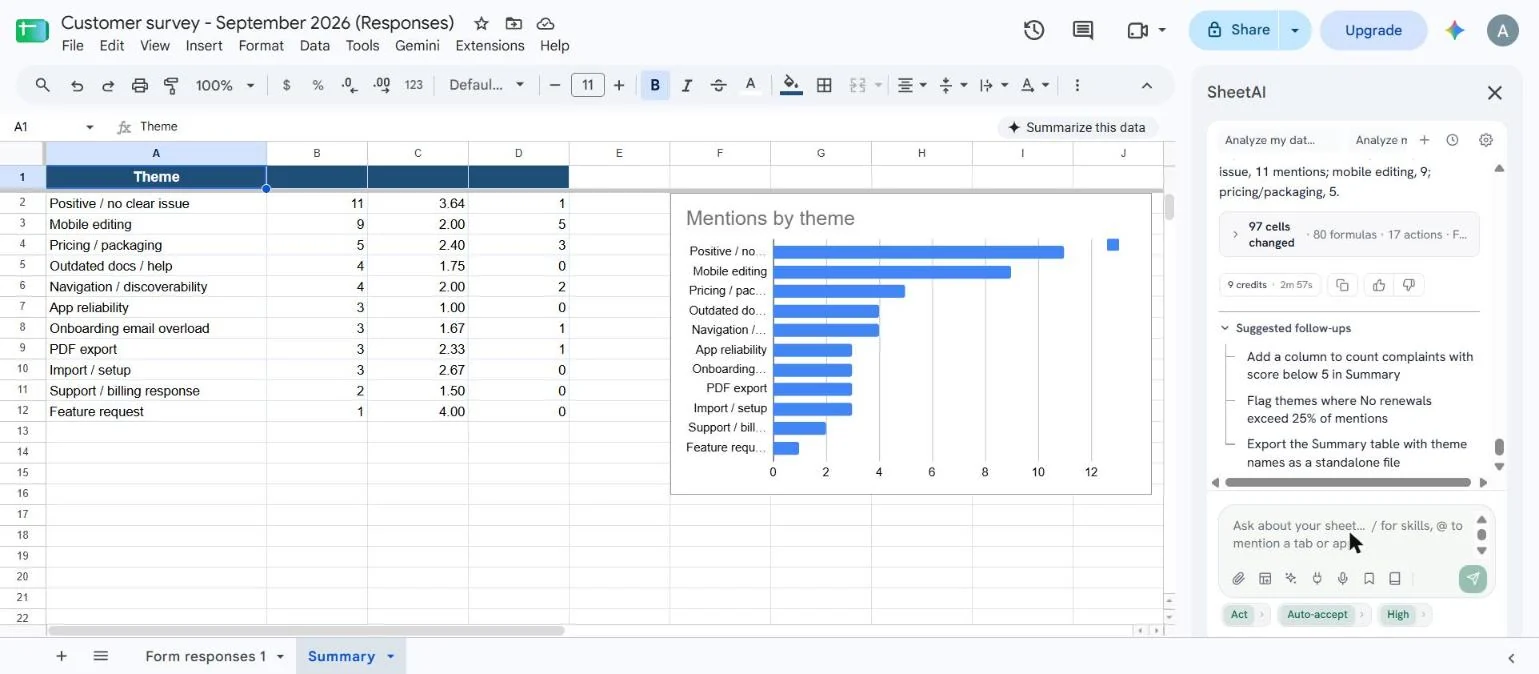Open the Extensions menu
1539x674 pixels.
click(490, 45)
